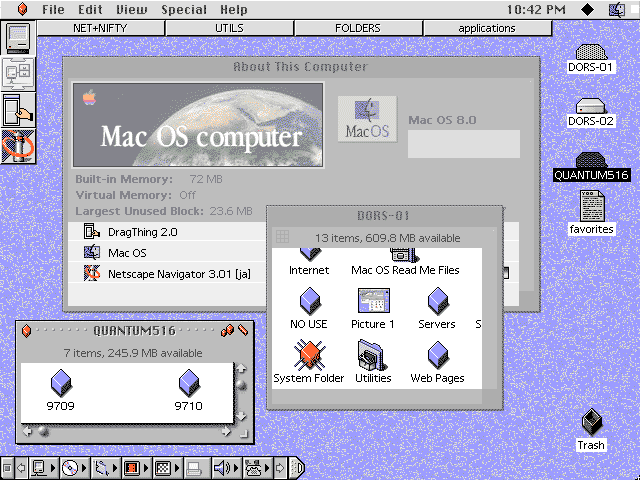Viewport: 640px width, 480px height.
Task: Open the Special menu
Action: [x=184, y=9]
